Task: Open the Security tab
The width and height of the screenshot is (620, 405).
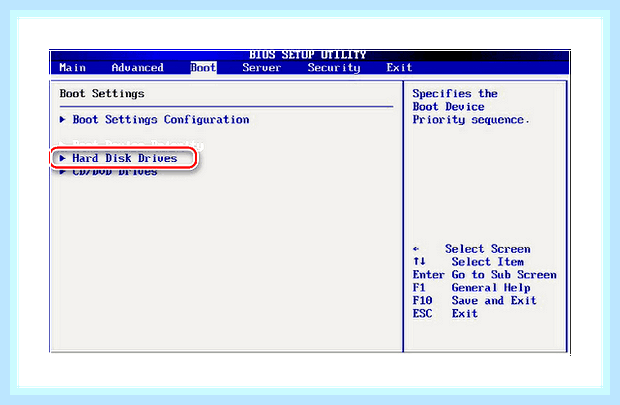Action: 334,68
